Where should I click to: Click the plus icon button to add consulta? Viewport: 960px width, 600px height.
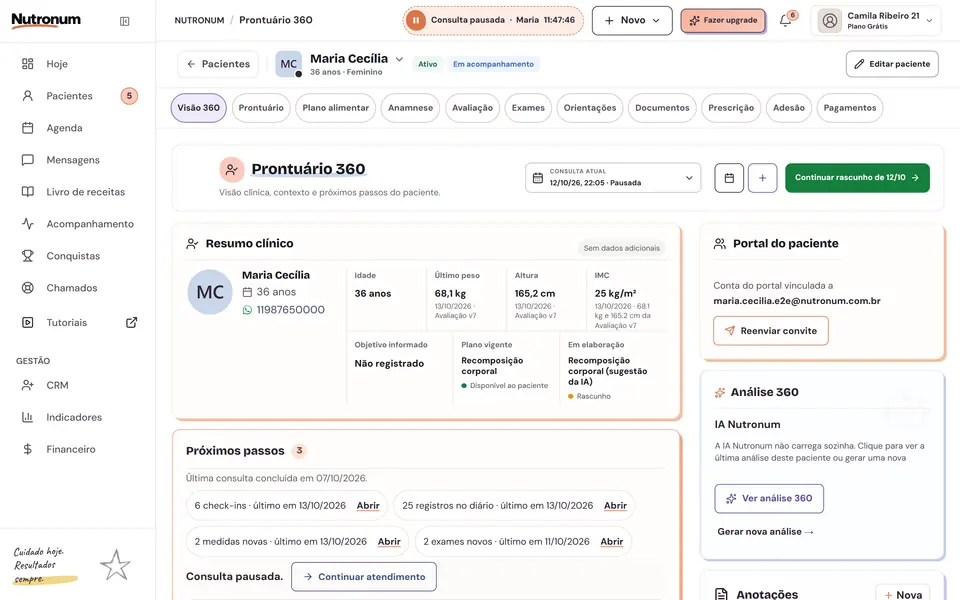point(762,178)
